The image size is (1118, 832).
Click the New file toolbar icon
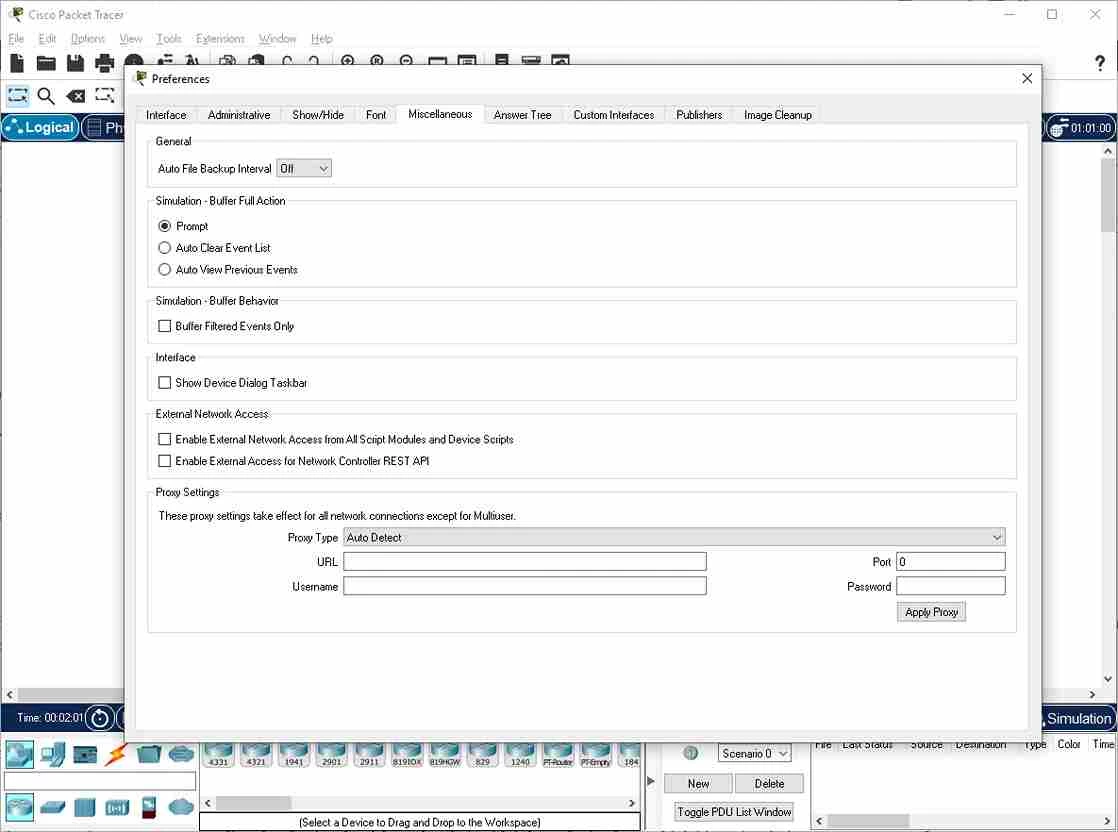(x=17, y=63)
